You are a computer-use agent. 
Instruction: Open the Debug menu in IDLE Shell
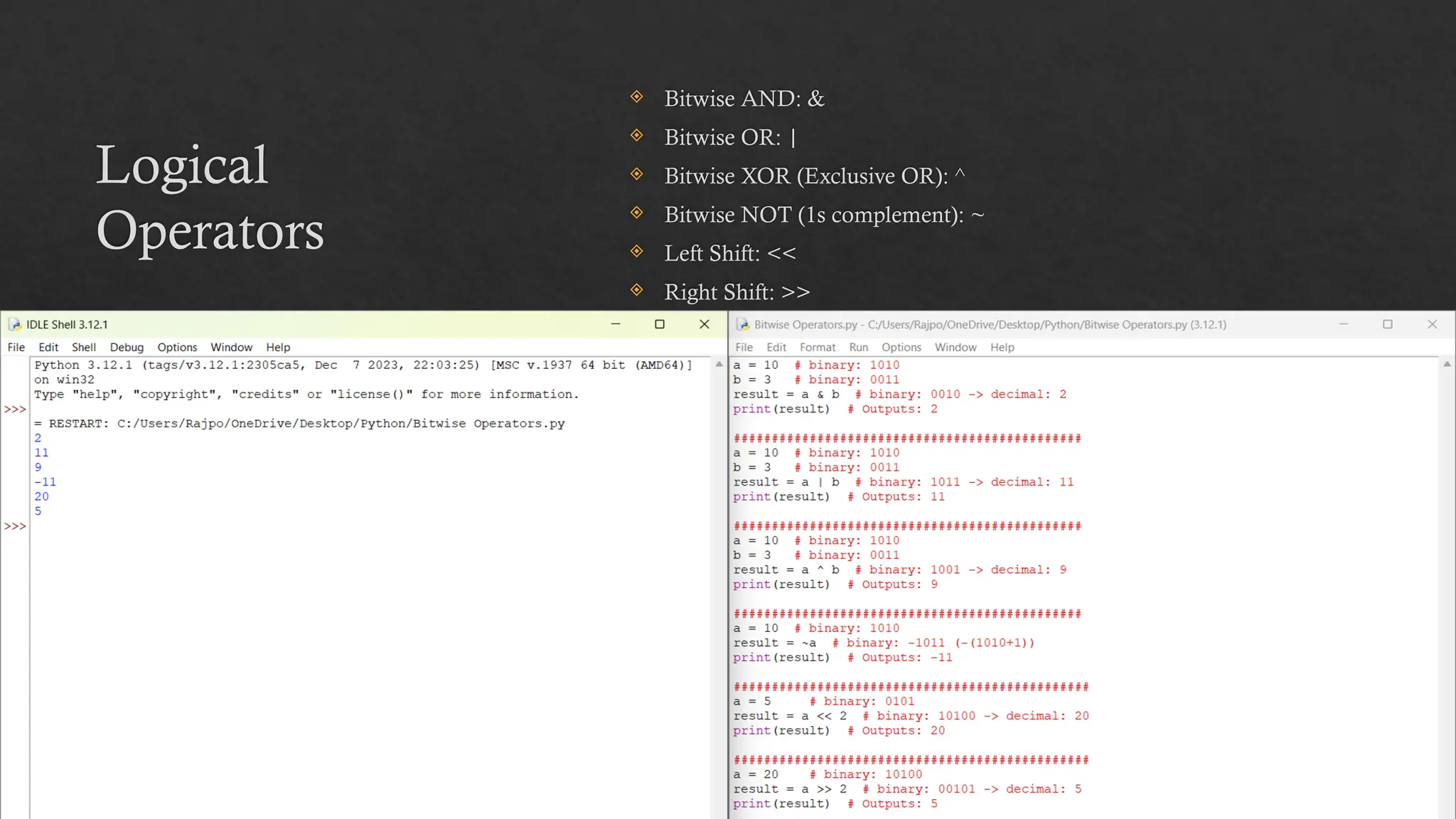click(127, 348)
